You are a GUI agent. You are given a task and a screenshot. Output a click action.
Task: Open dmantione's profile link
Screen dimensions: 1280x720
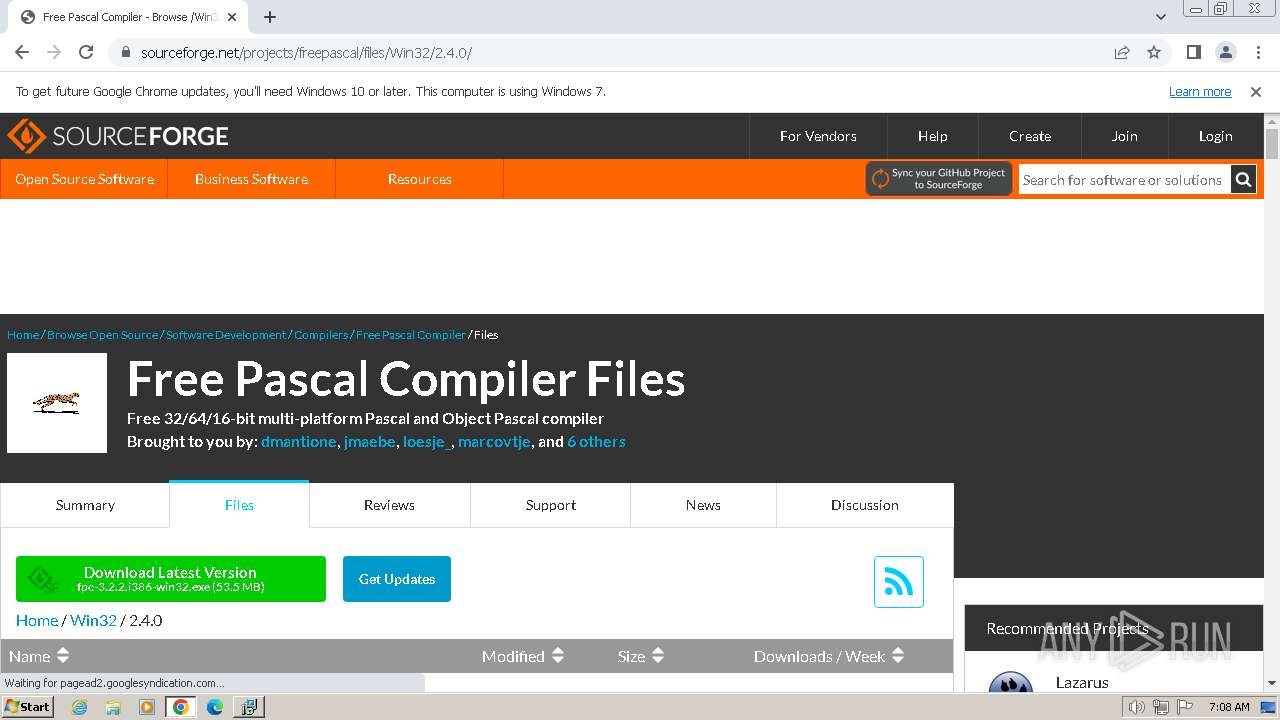pos(299,442)
